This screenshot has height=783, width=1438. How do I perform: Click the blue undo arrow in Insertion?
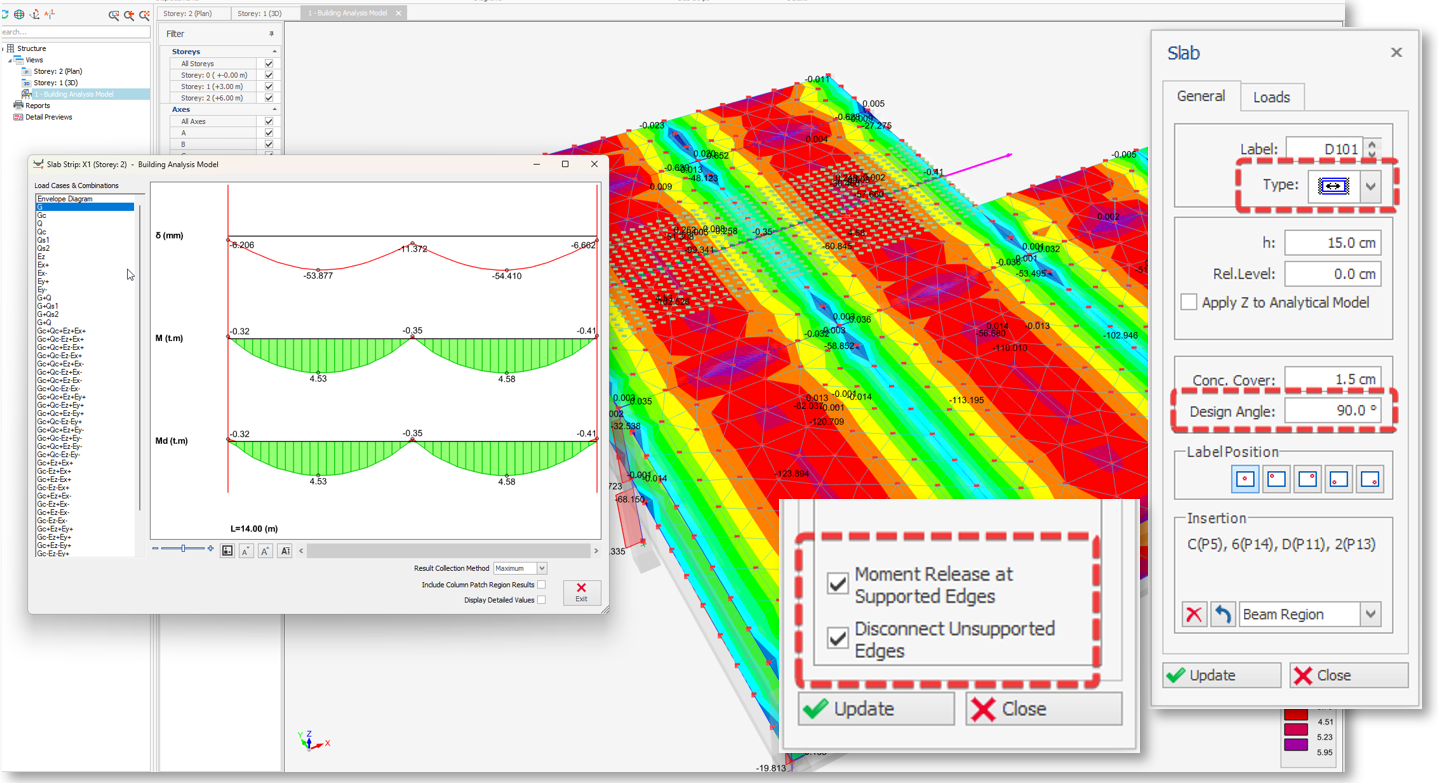[x=1222, y=615]
